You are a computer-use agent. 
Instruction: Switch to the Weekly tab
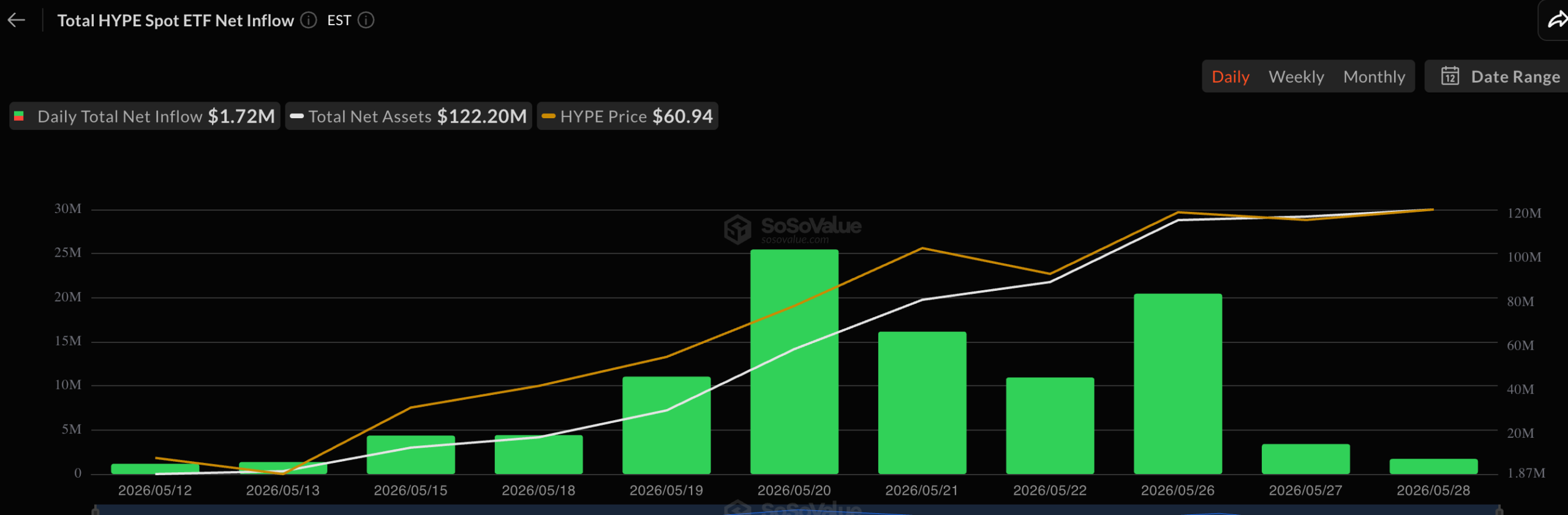tap(1296, 77)
